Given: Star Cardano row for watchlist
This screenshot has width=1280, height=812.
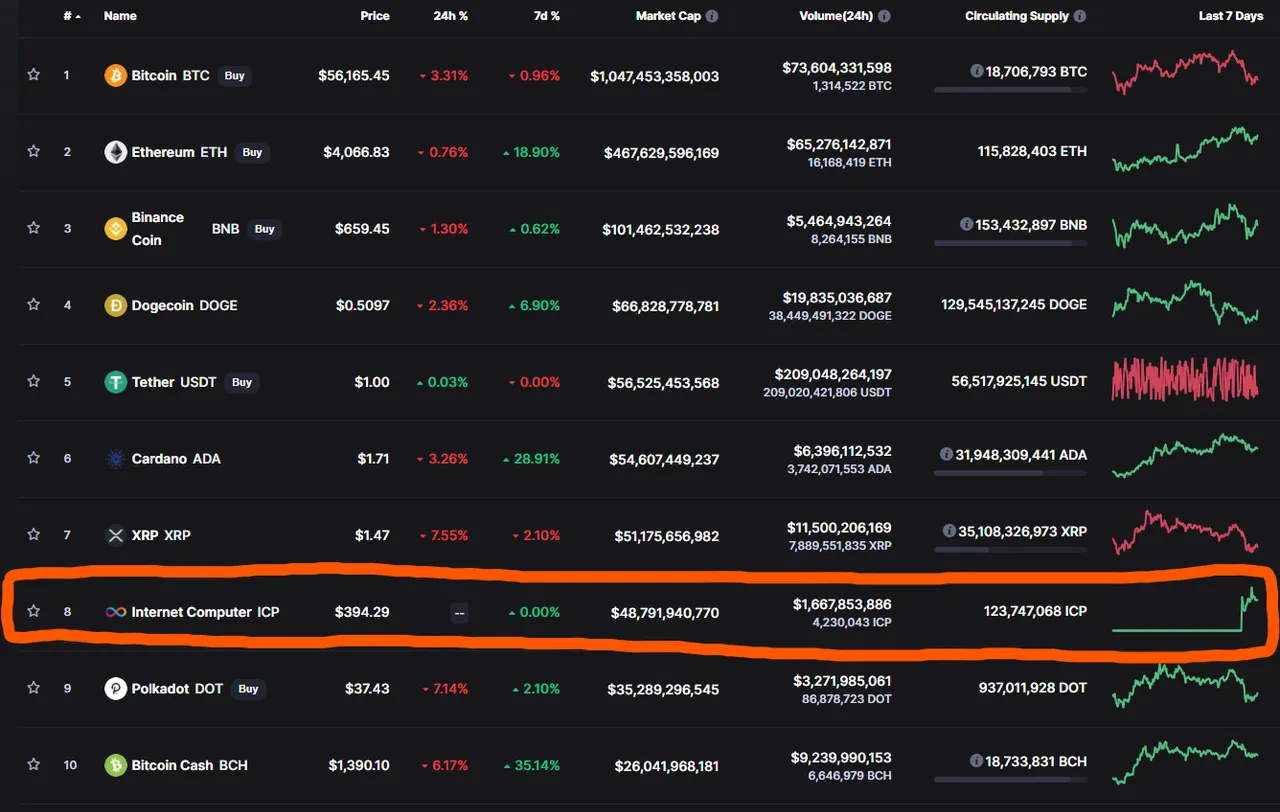Looking at the screenshot, I should pos(33,458).
